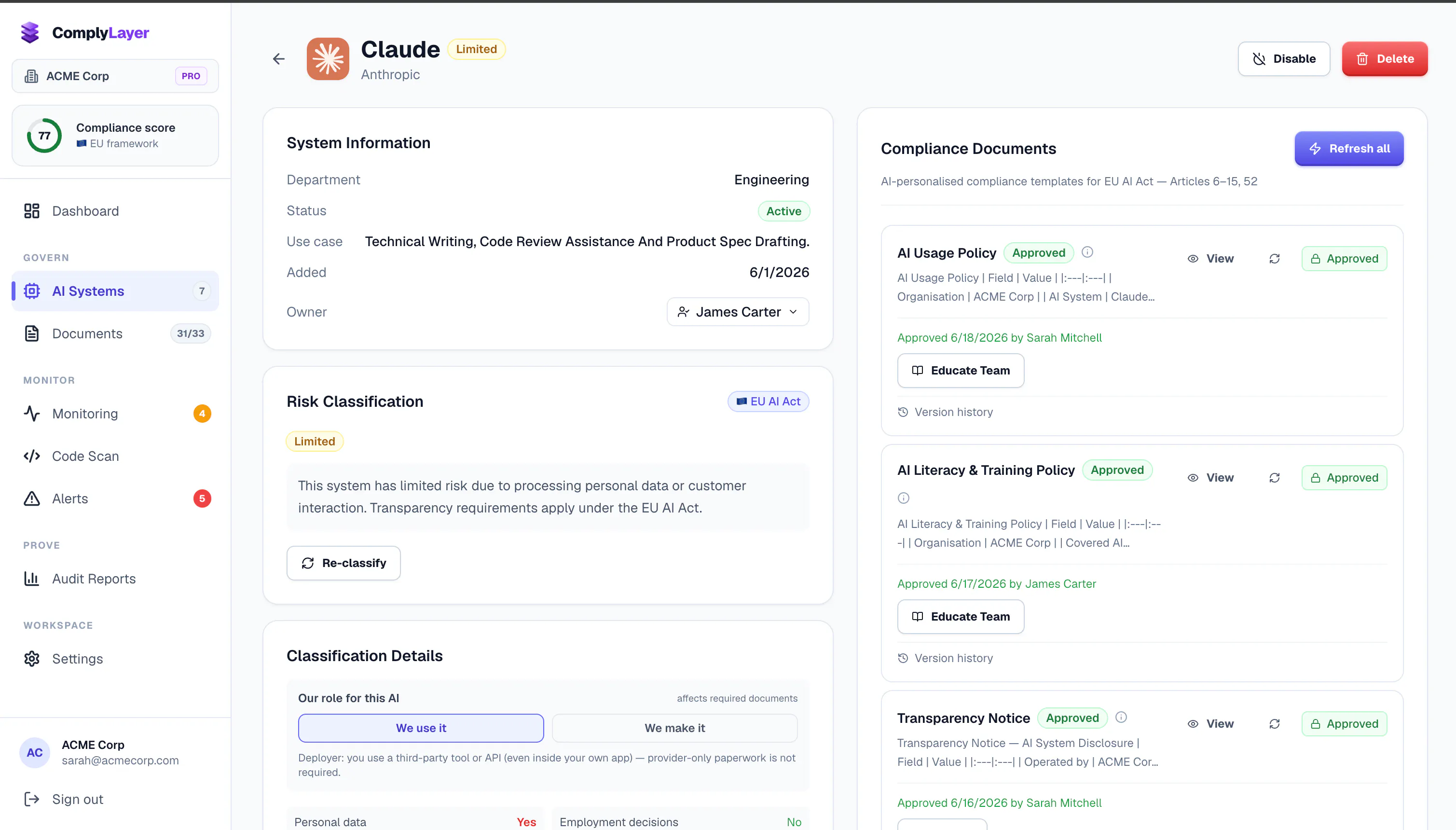This screenshot has height=830, width=1456.
Task: Click Educate Team under AI Usage Policy
Action: pyautogui.click(x=961, y=371)
